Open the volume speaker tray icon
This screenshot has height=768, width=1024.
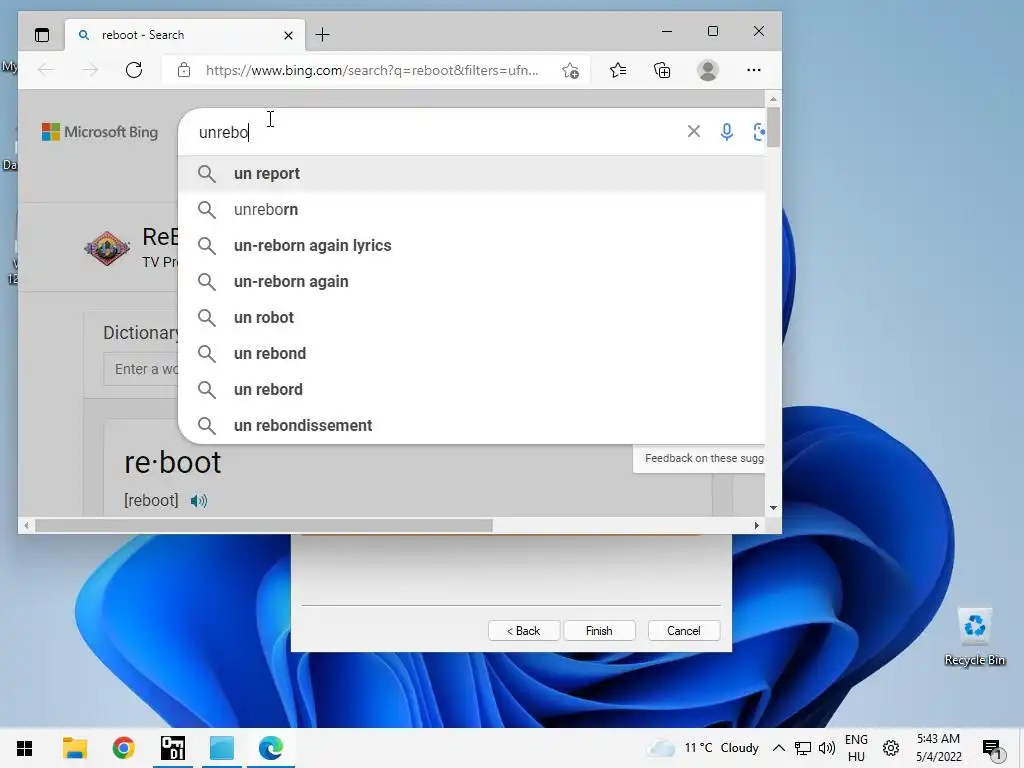point(827,748)
